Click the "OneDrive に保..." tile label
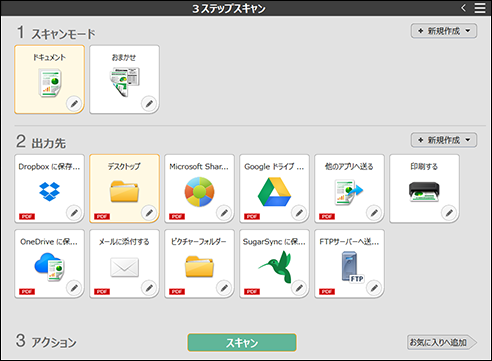Viewport: 492px width, 361px height. [x=49, y=242]
